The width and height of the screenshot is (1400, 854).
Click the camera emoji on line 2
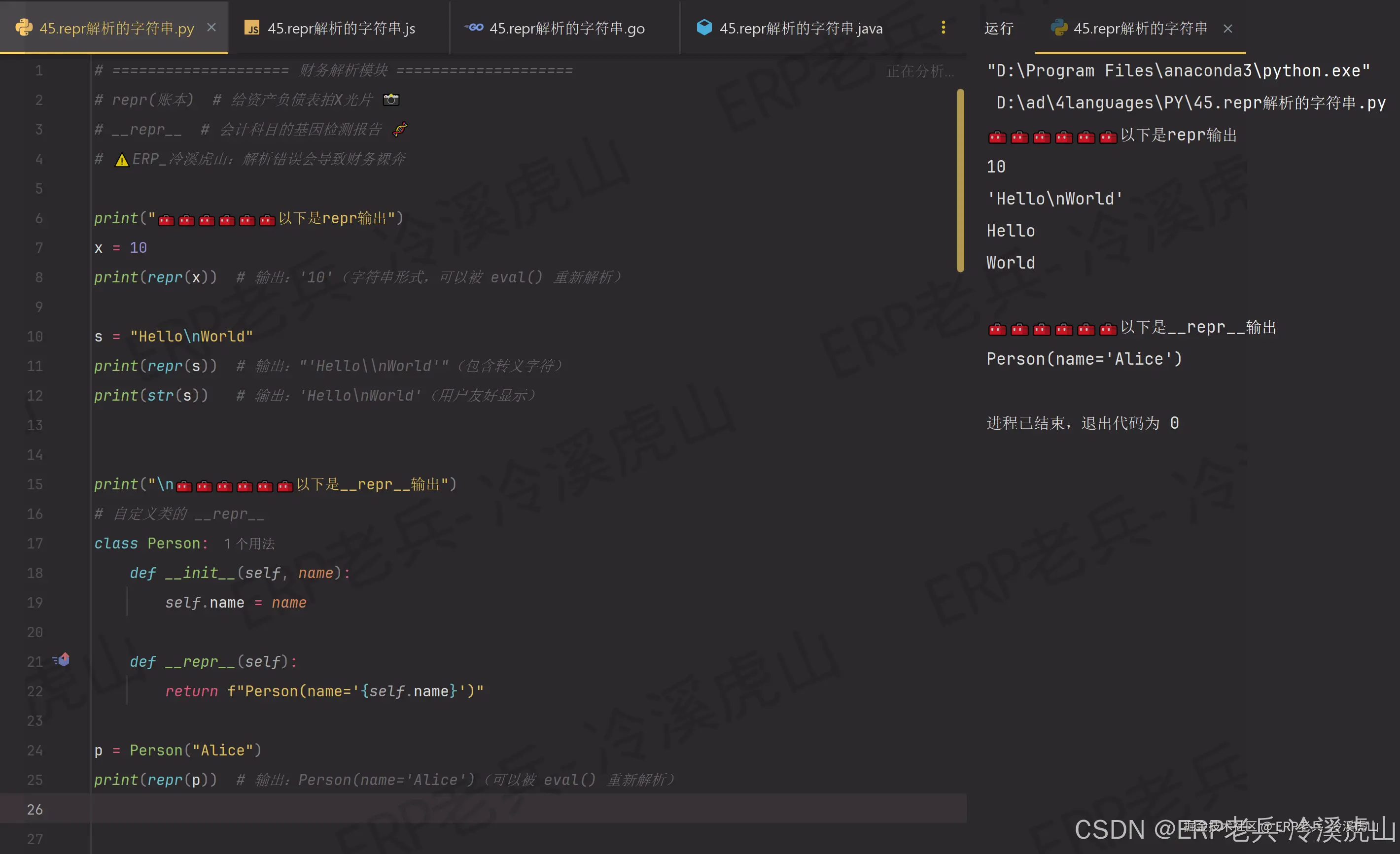pos(391,100)
